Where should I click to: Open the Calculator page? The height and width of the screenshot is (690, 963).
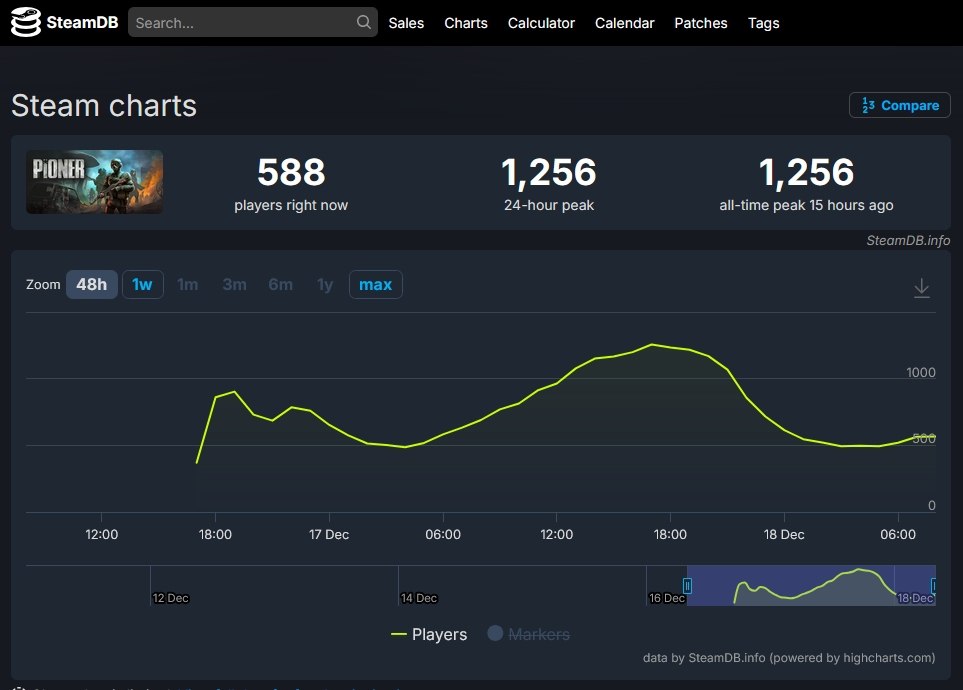(541, 23)
